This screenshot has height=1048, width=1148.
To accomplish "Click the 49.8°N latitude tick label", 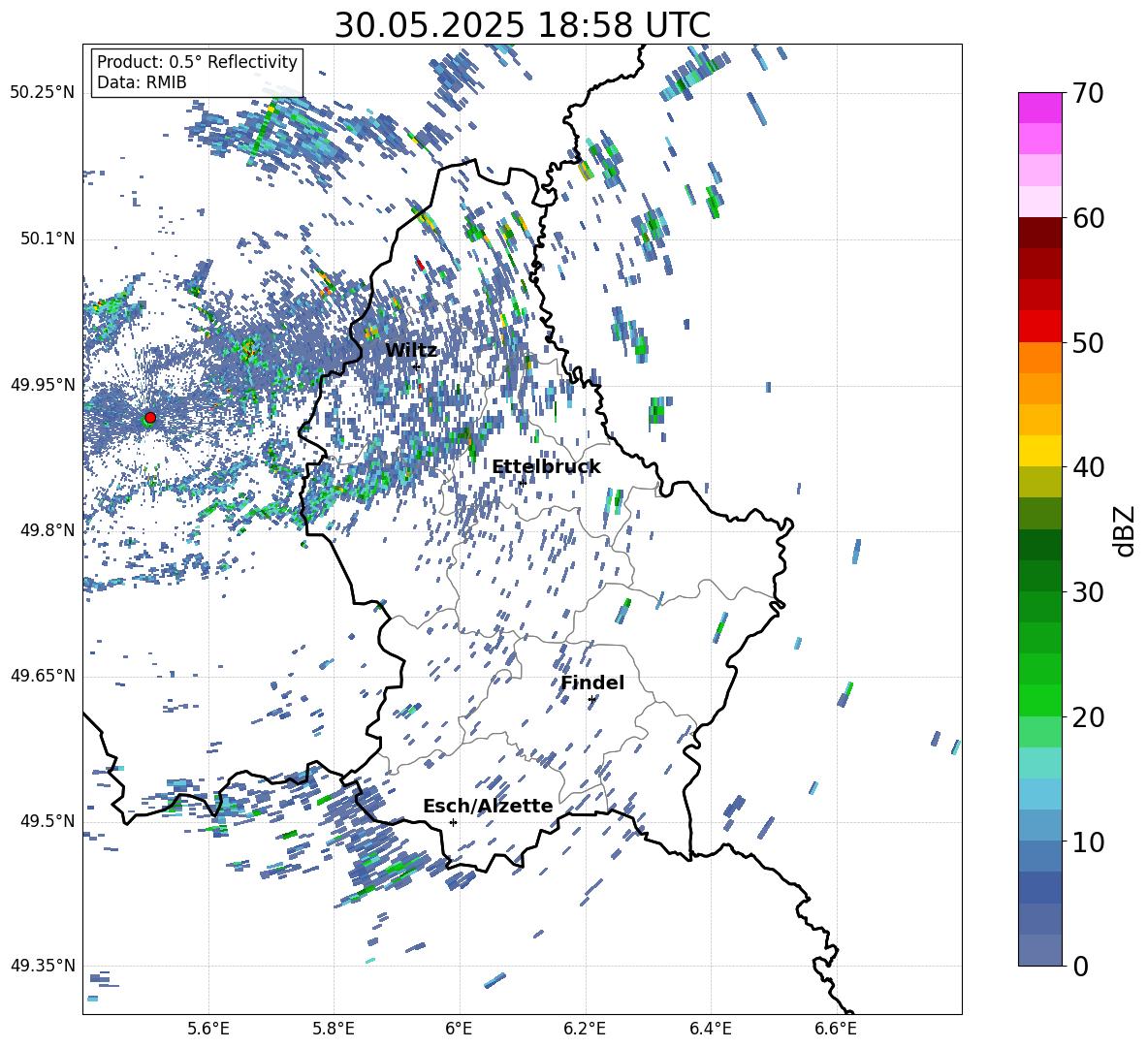I will coord(47,530).
